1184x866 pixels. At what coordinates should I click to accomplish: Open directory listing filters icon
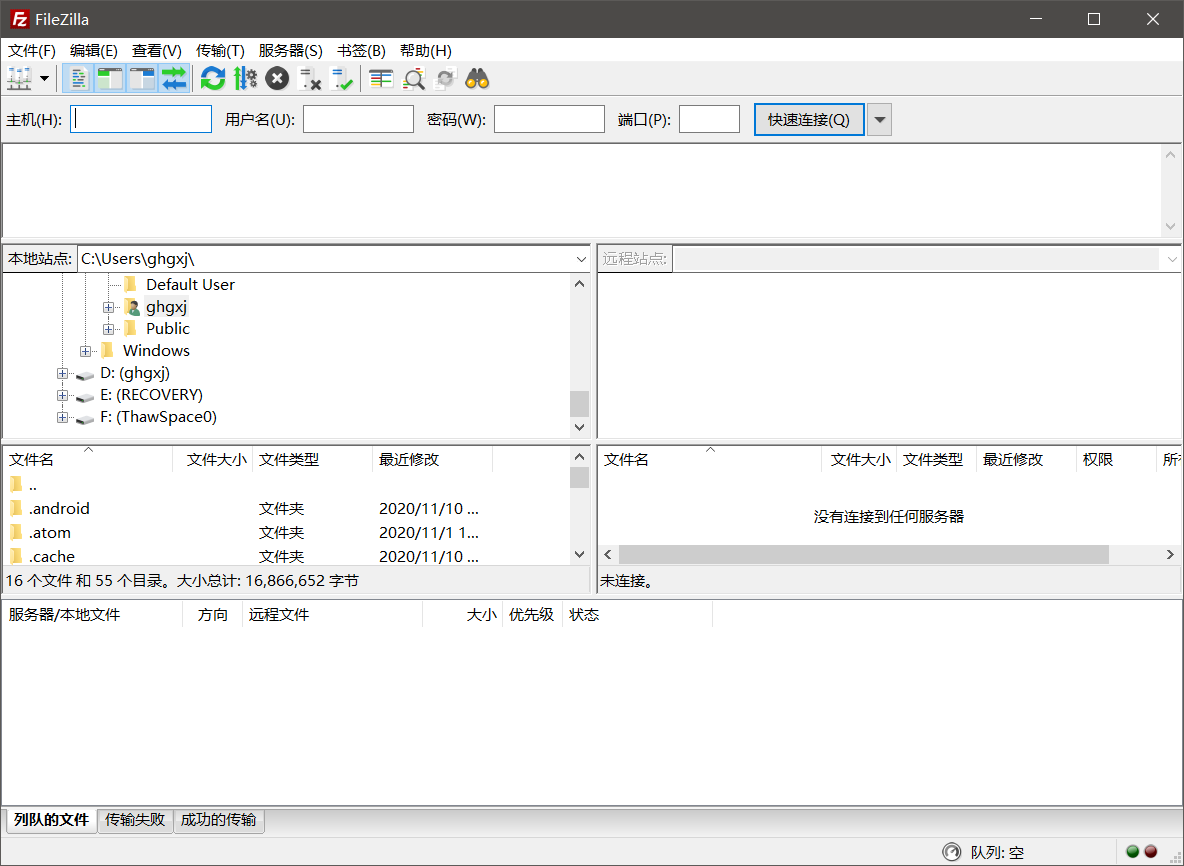(381, 79)
